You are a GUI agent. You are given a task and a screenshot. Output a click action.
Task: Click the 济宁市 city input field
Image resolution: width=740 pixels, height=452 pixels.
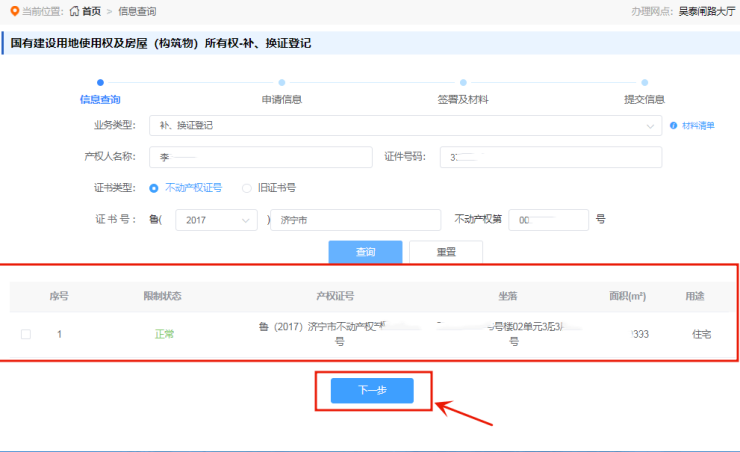click(x=357, y=220)
